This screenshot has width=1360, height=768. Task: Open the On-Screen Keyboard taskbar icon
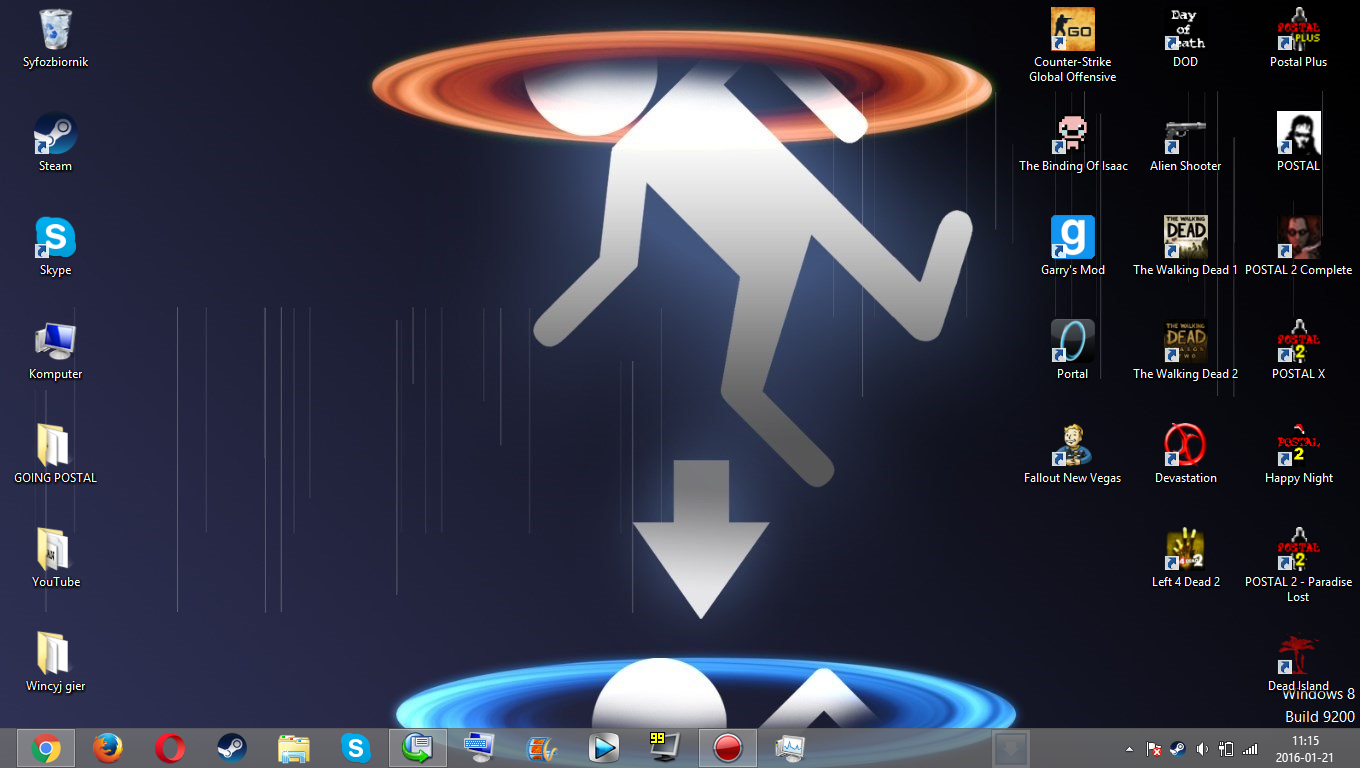(x=480, y=748)
